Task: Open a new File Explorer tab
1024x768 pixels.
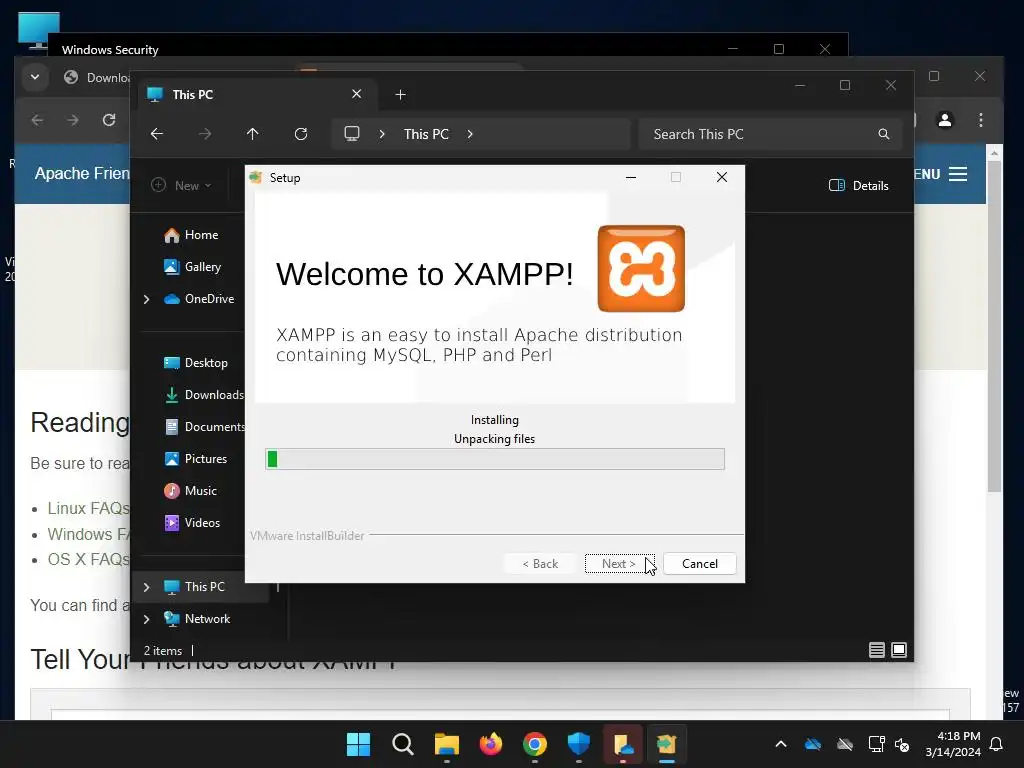Action: [x=400, y=95]
